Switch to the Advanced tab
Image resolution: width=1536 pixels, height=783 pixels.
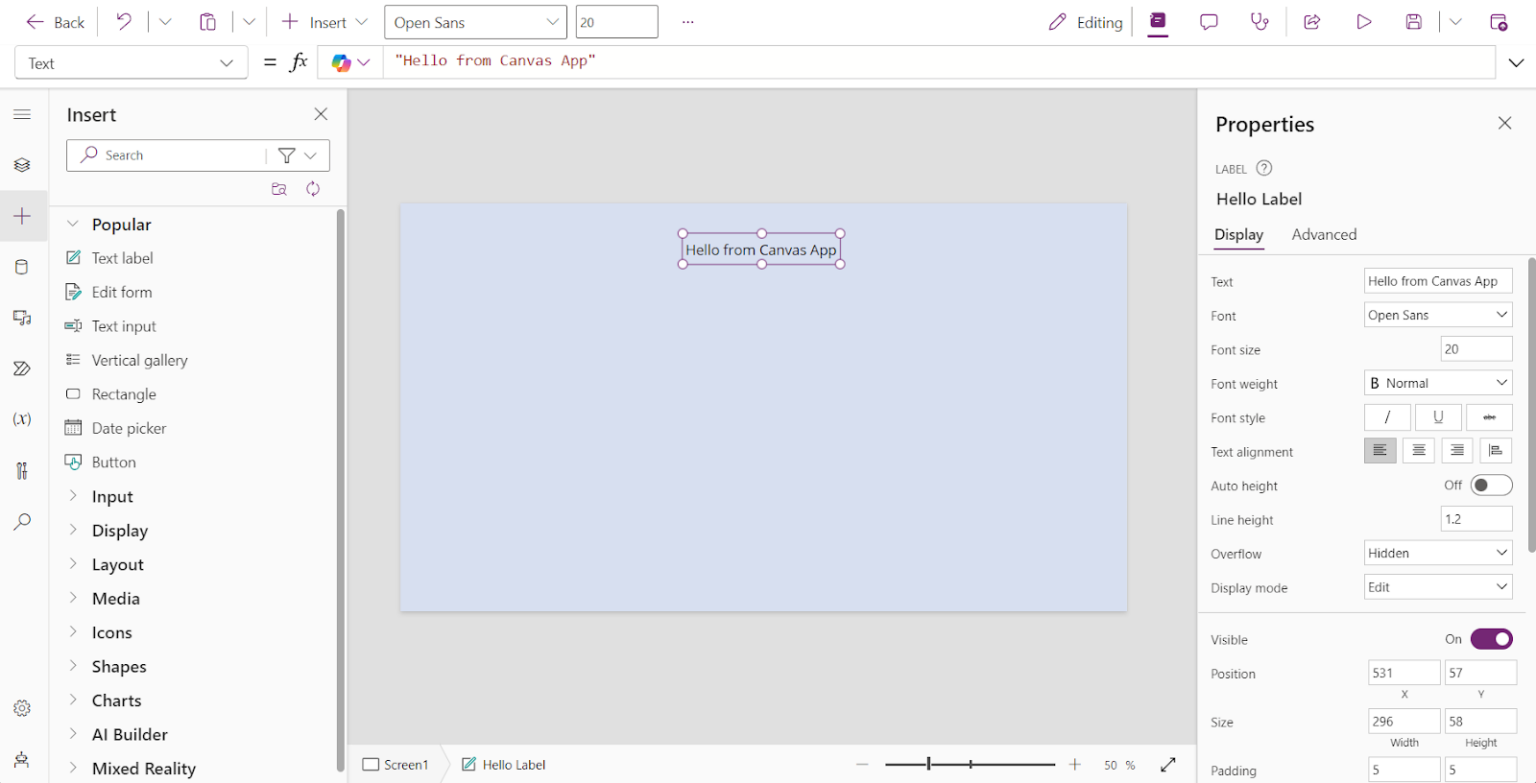point(1324,234)
